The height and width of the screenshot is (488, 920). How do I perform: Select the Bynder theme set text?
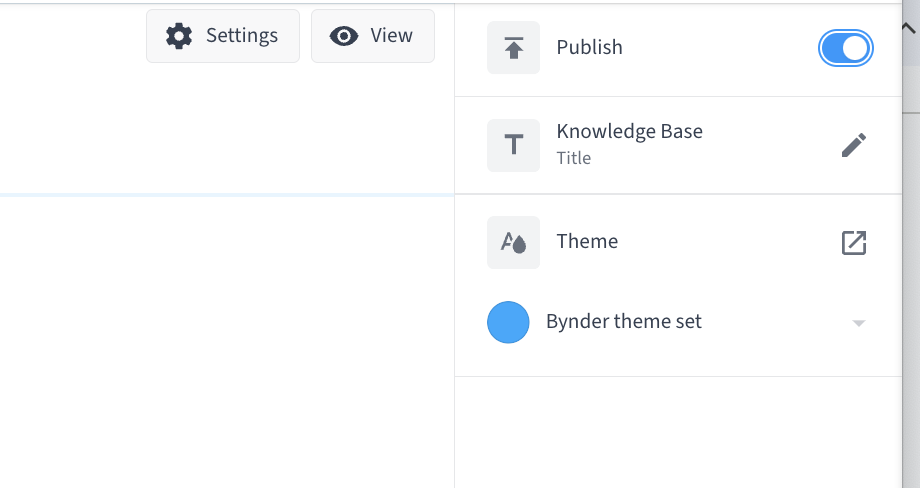pyautogui.click(x=624, y=321)
